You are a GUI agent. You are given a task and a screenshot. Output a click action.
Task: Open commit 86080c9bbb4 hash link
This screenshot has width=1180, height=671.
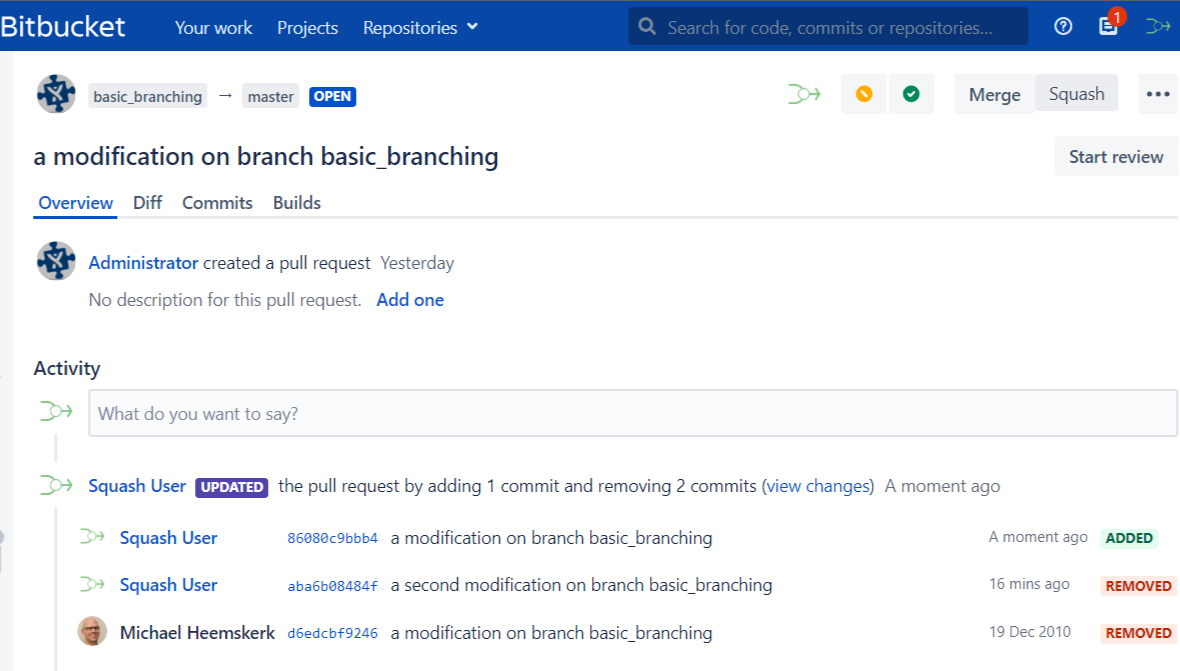coord(332,538)
